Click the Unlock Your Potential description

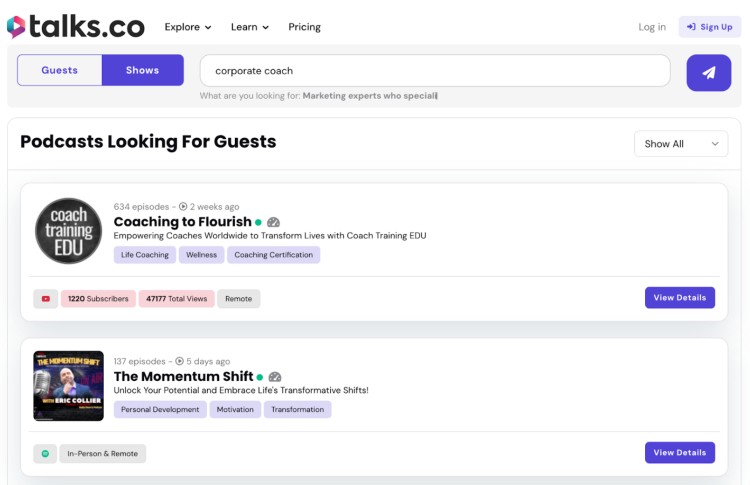pyautogui.click(x=241, y=390)
